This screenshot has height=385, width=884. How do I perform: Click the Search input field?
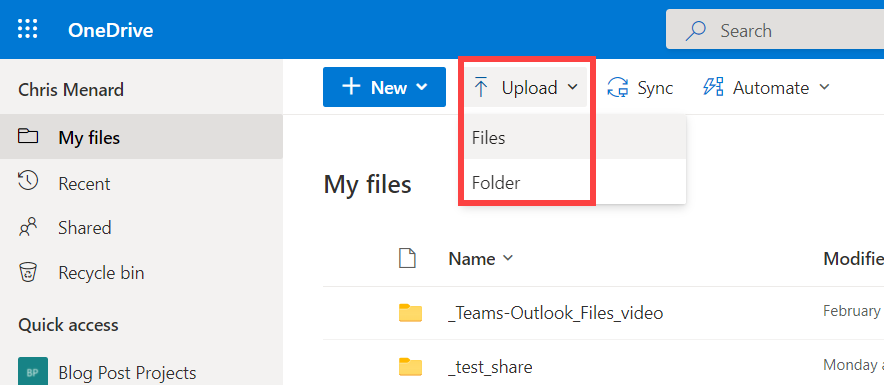click(775, 30)
